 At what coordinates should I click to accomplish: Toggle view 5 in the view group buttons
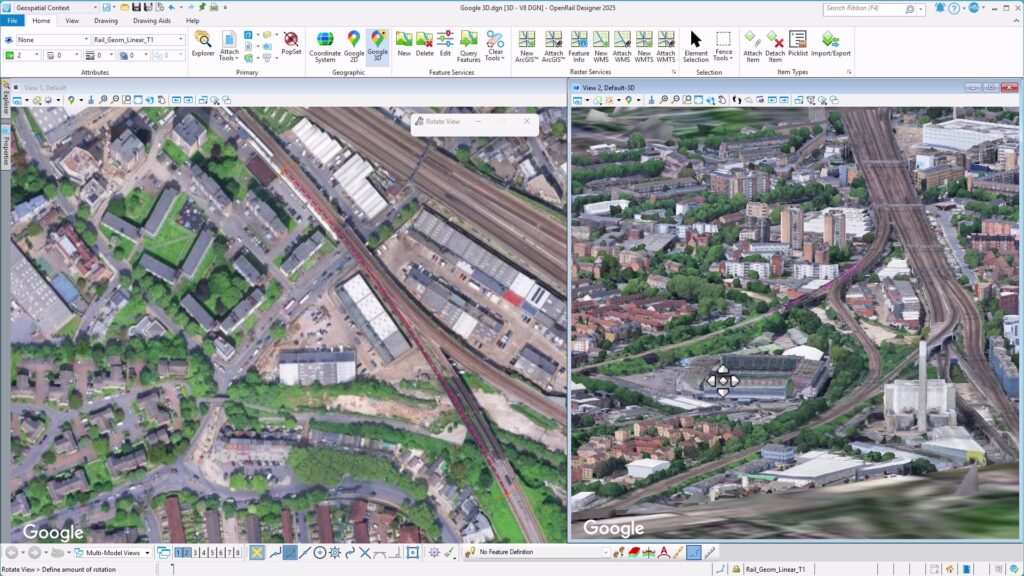coord(212,552)
